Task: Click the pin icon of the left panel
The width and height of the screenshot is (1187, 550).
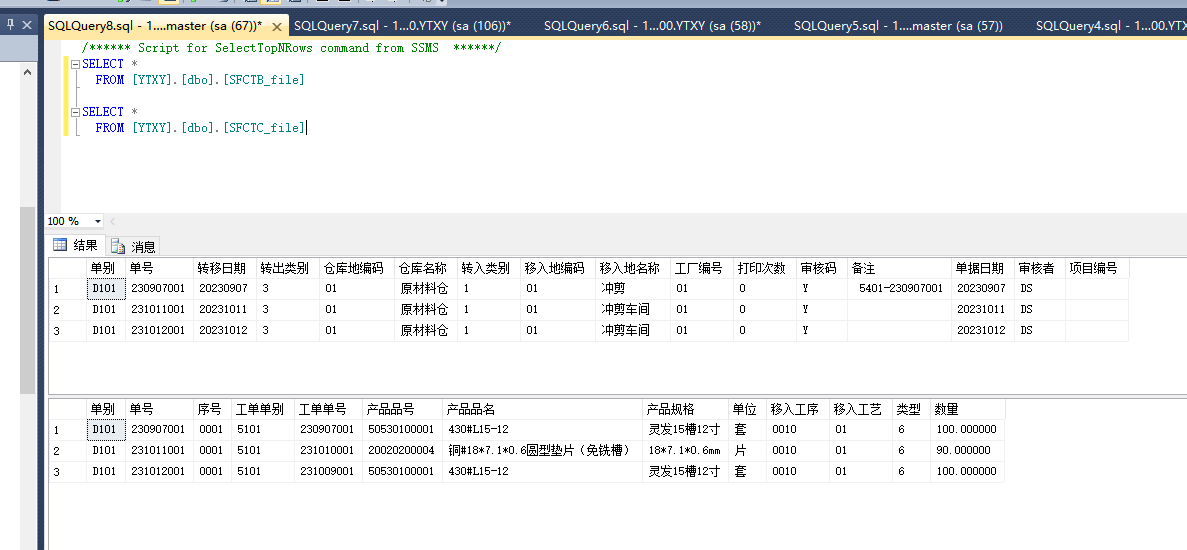Action: (10, 25)
